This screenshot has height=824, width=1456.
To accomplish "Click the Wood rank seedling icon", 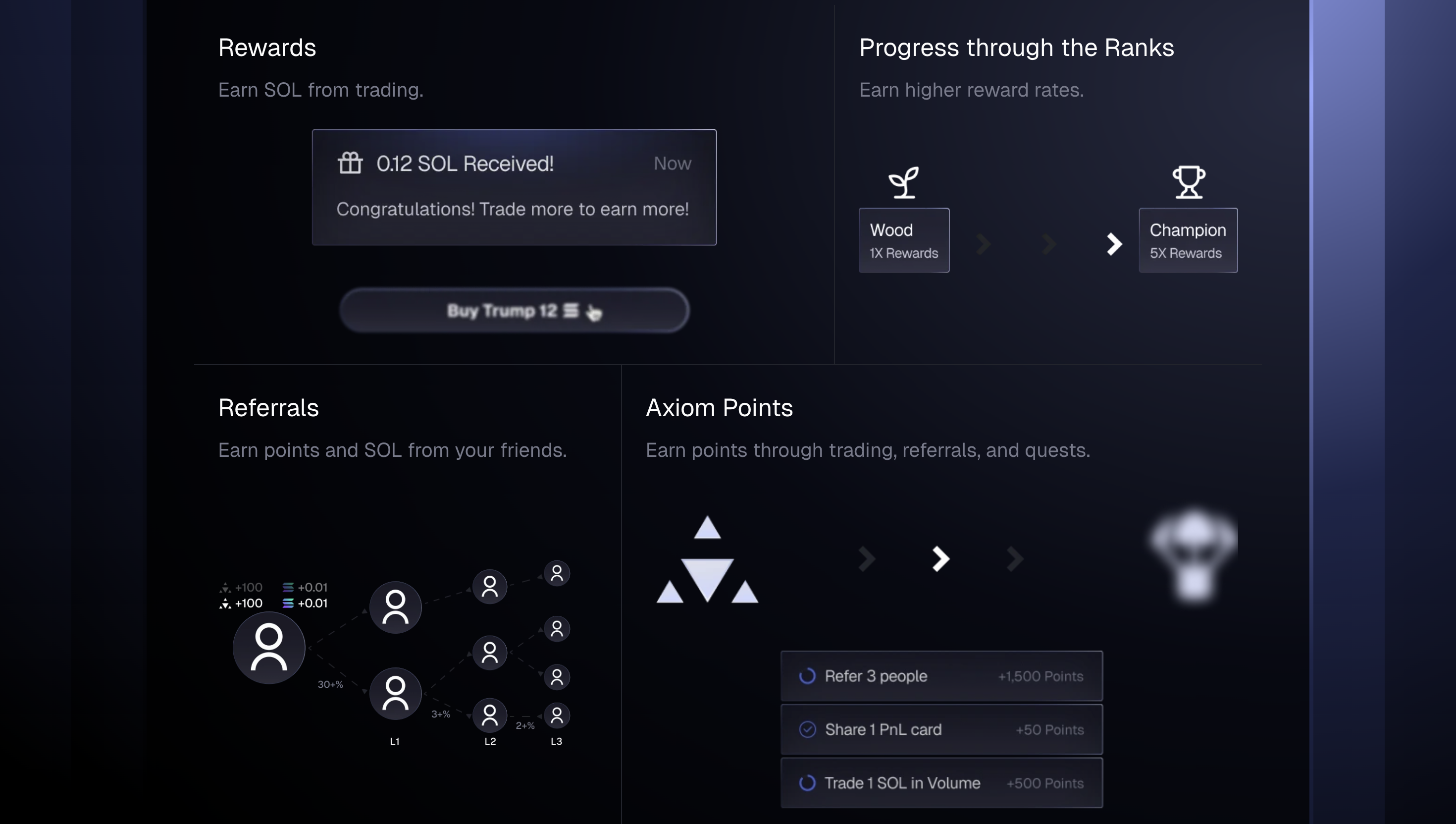I will (x=903, y=182).
